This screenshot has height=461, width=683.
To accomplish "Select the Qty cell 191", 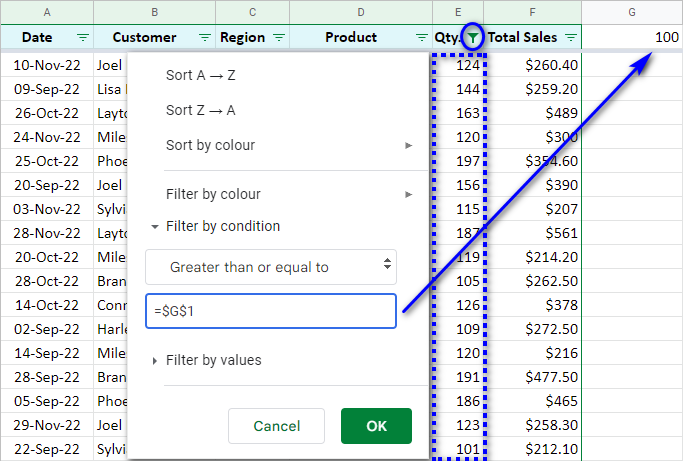I will tap(458, 377).
